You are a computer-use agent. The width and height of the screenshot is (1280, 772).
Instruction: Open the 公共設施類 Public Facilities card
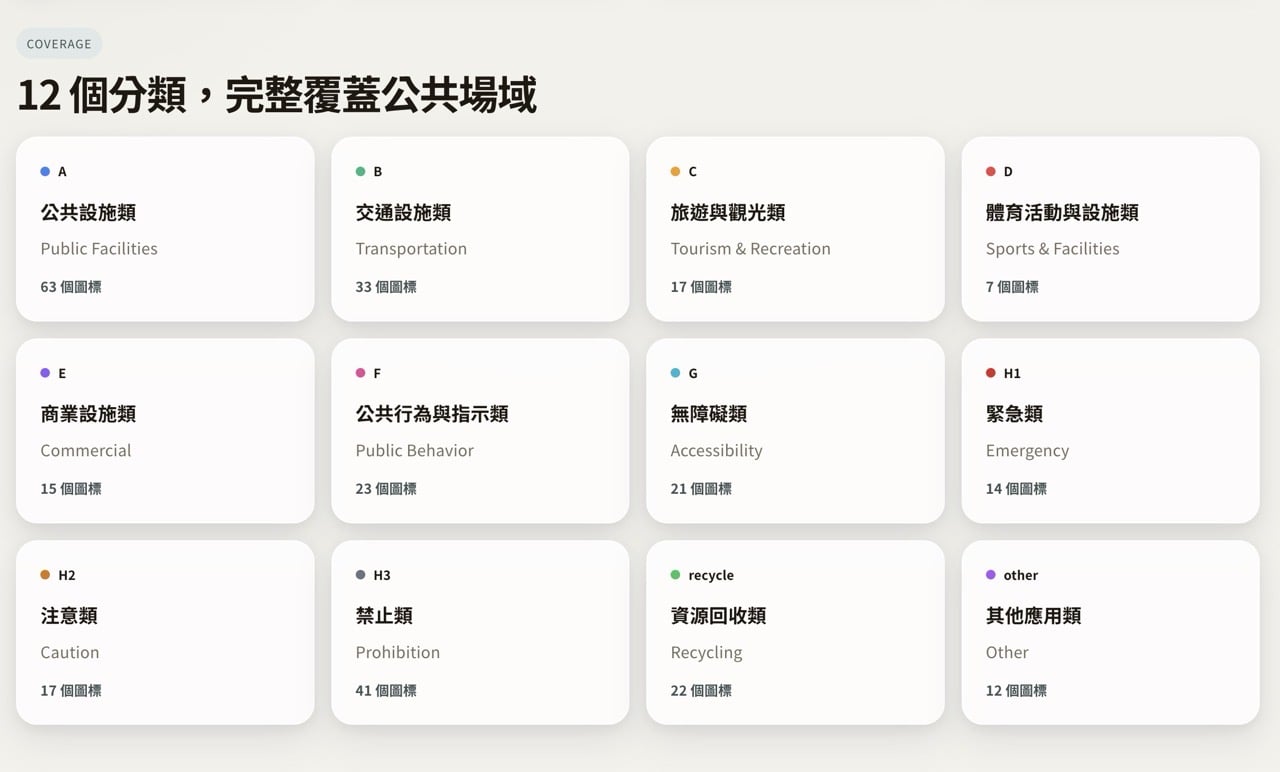[165, 229]
